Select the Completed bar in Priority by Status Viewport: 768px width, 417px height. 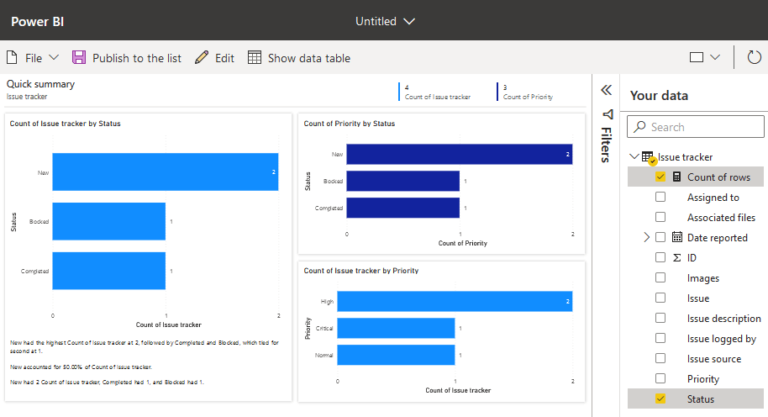click(x=403, y=208)
